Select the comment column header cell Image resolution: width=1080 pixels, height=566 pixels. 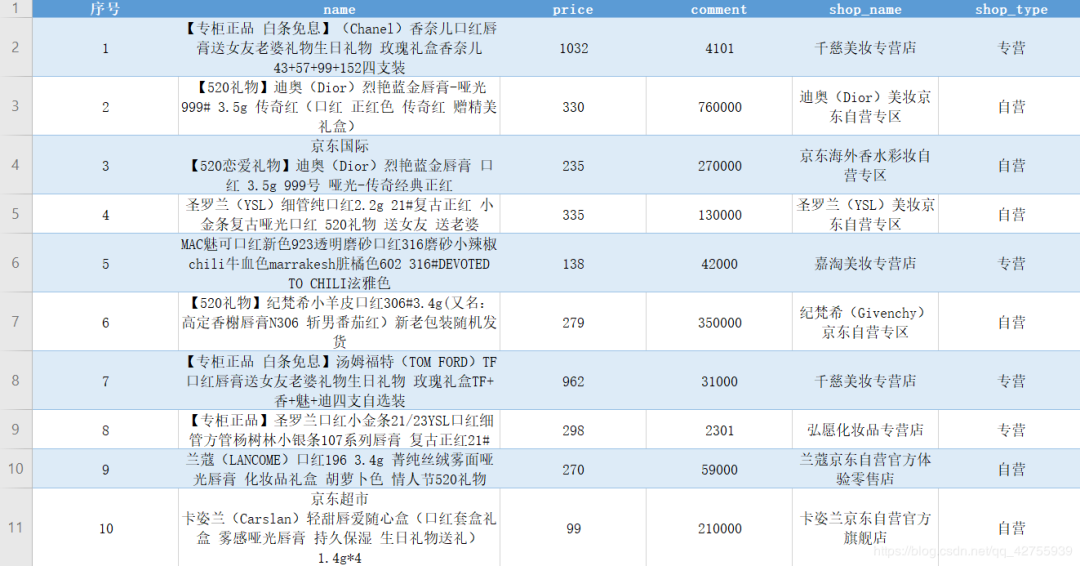719,9
